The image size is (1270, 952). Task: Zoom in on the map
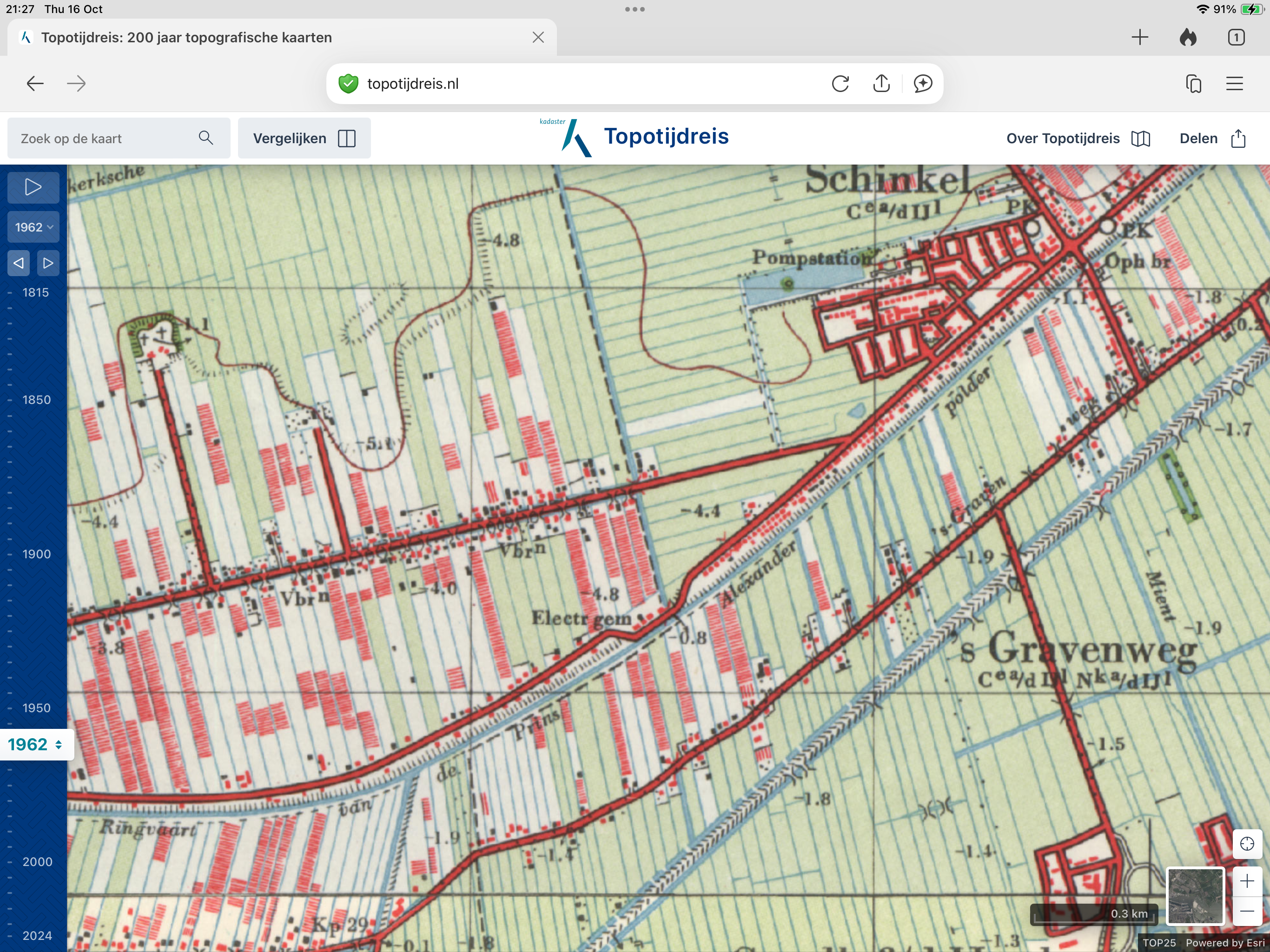tap(1246, 881)
